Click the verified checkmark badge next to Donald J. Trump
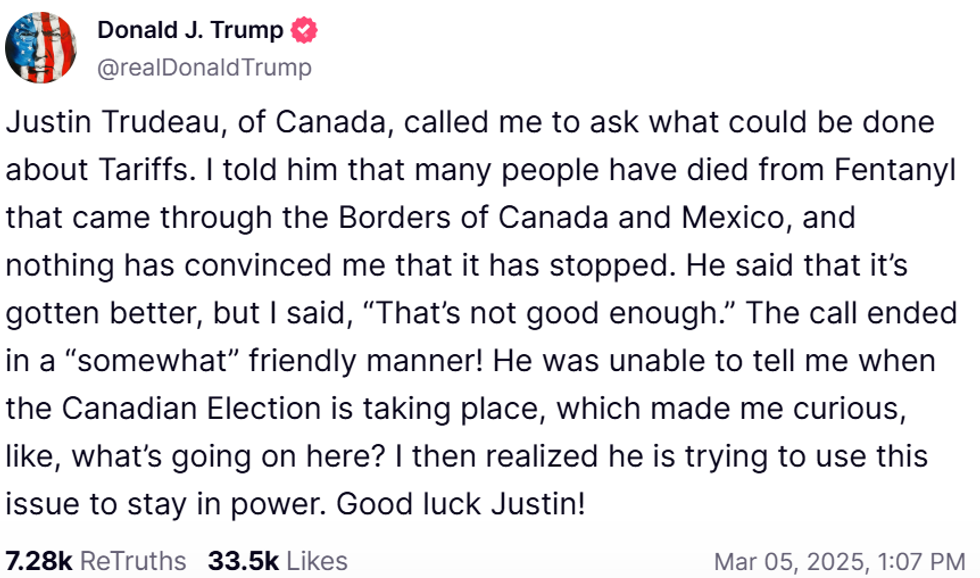This screenshot has width=980, height=578. 303,30
